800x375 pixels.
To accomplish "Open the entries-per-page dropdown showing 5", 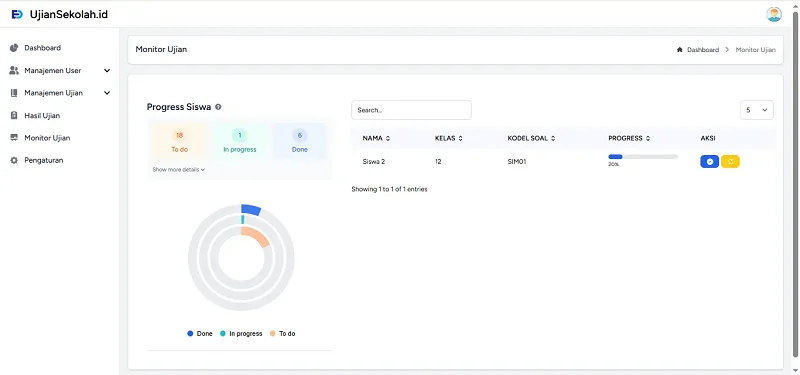I will coord(757,110).
